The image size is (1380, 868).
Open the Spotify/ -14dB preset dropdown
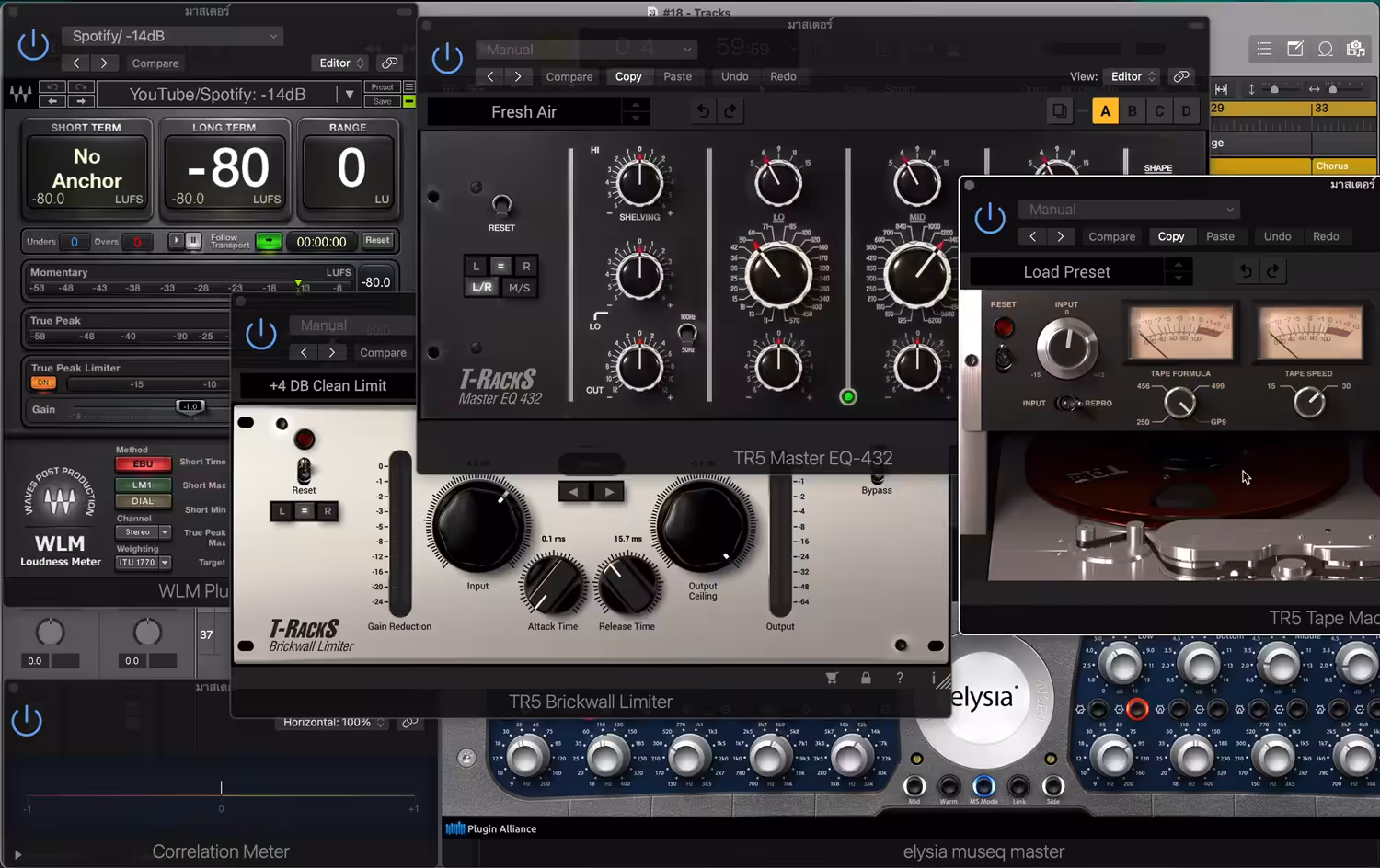point(173,36)
